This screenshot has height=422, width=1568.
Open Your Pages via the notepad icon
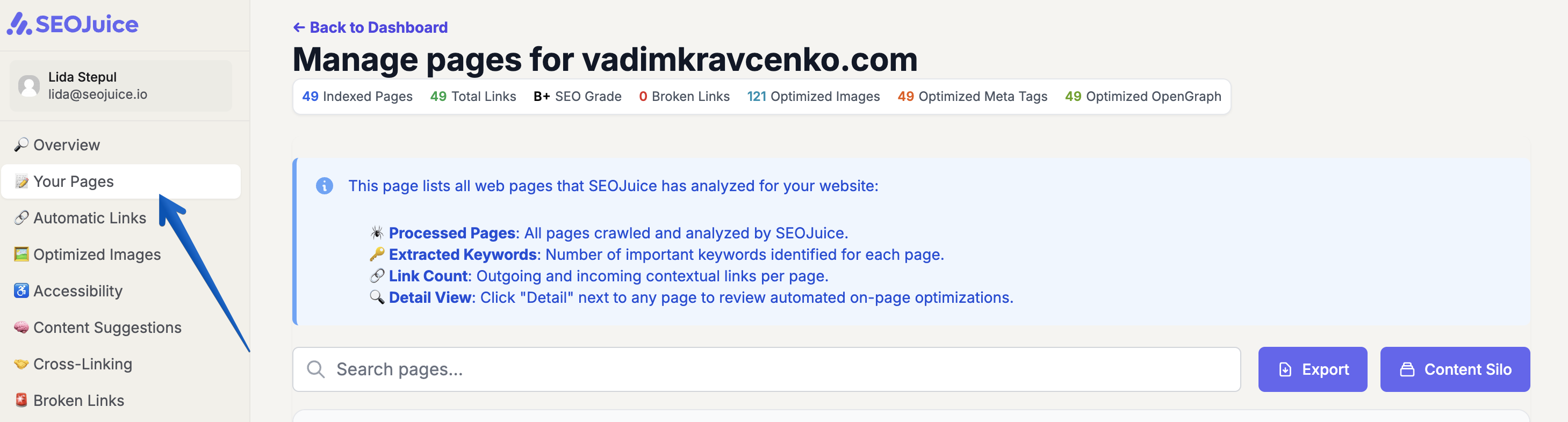click(x=22, y=180)
